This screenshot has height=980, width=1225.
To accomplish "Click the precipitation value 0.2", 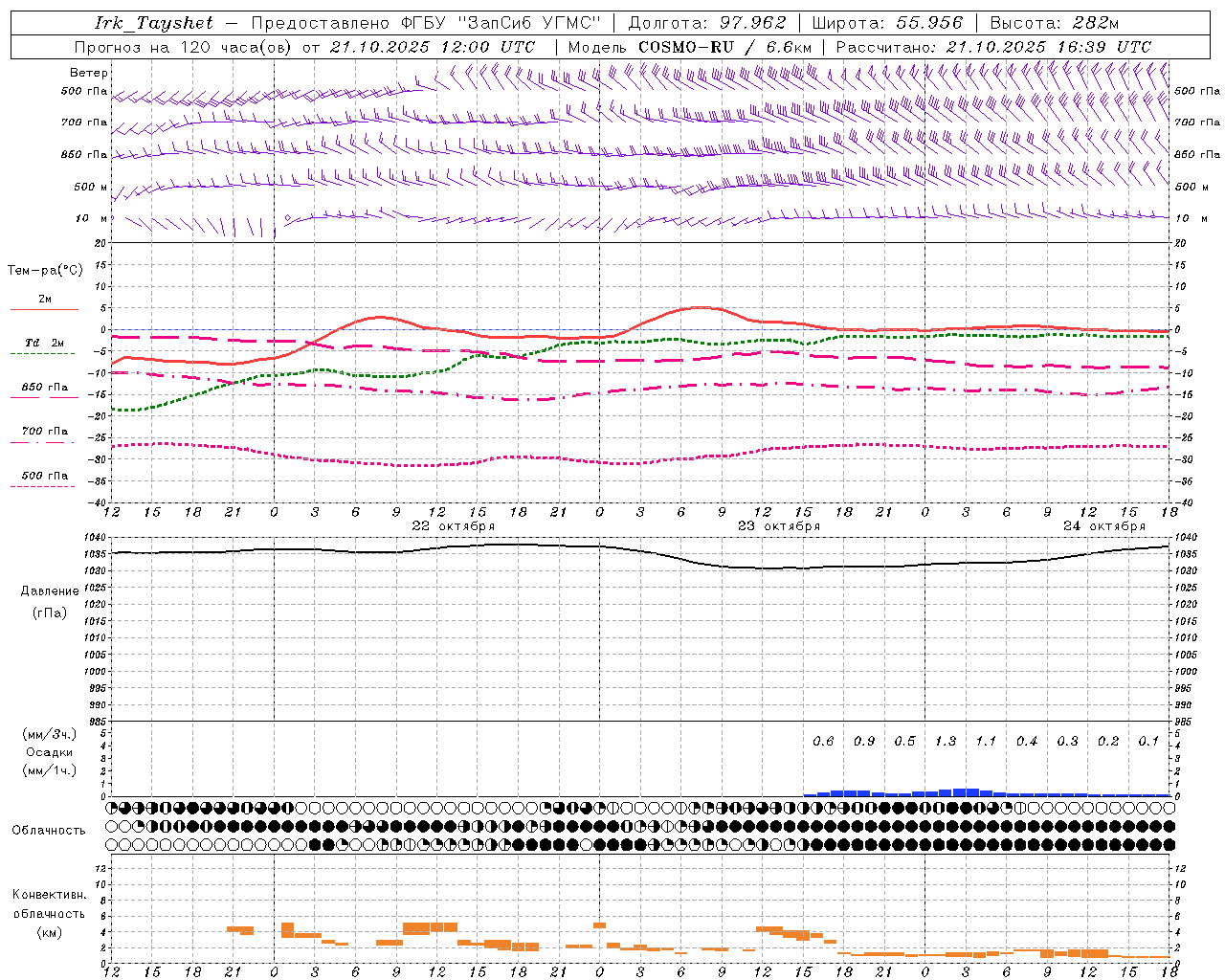I will [x=1108, y=742].
